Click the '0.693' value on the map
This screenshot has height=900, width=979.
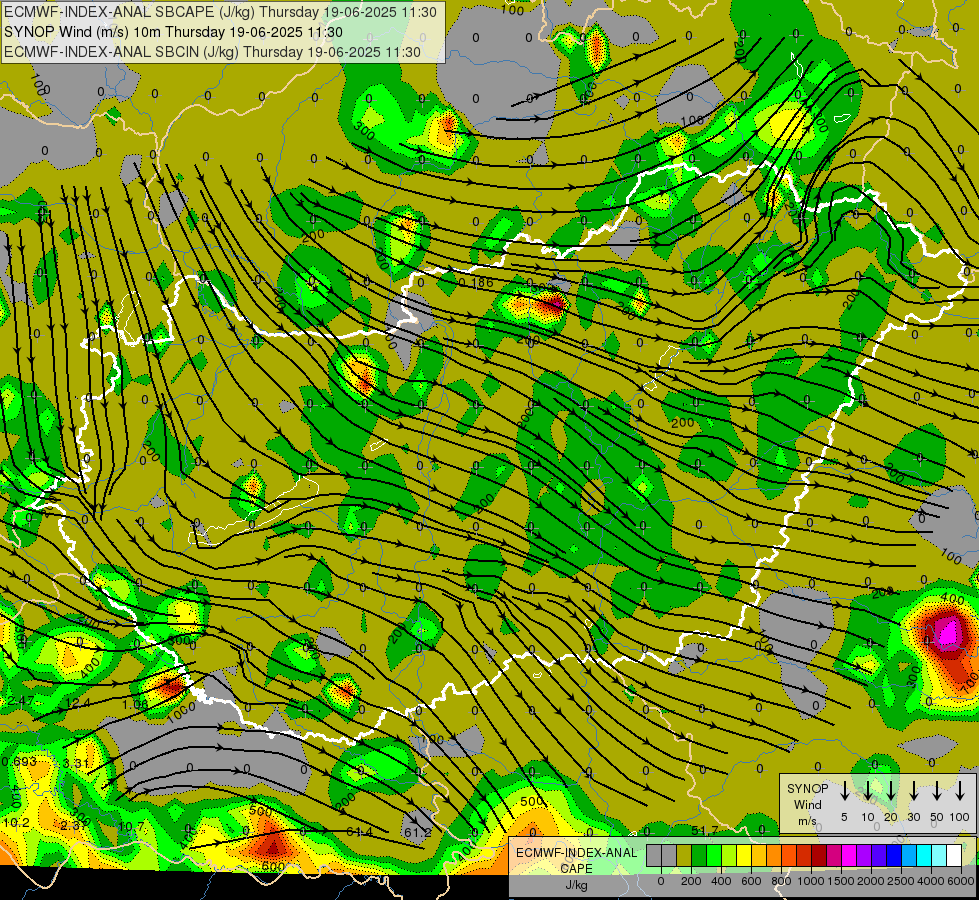tap(19, 762)
